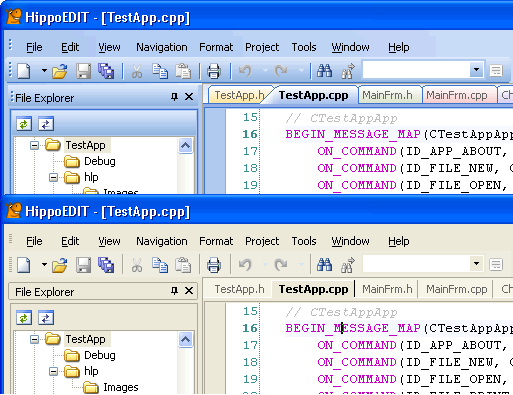Image resolution: width=513 pixels, height=395 pixels.
Task: Click Redo arrow in top window toolbar
Action: (281, 71)
